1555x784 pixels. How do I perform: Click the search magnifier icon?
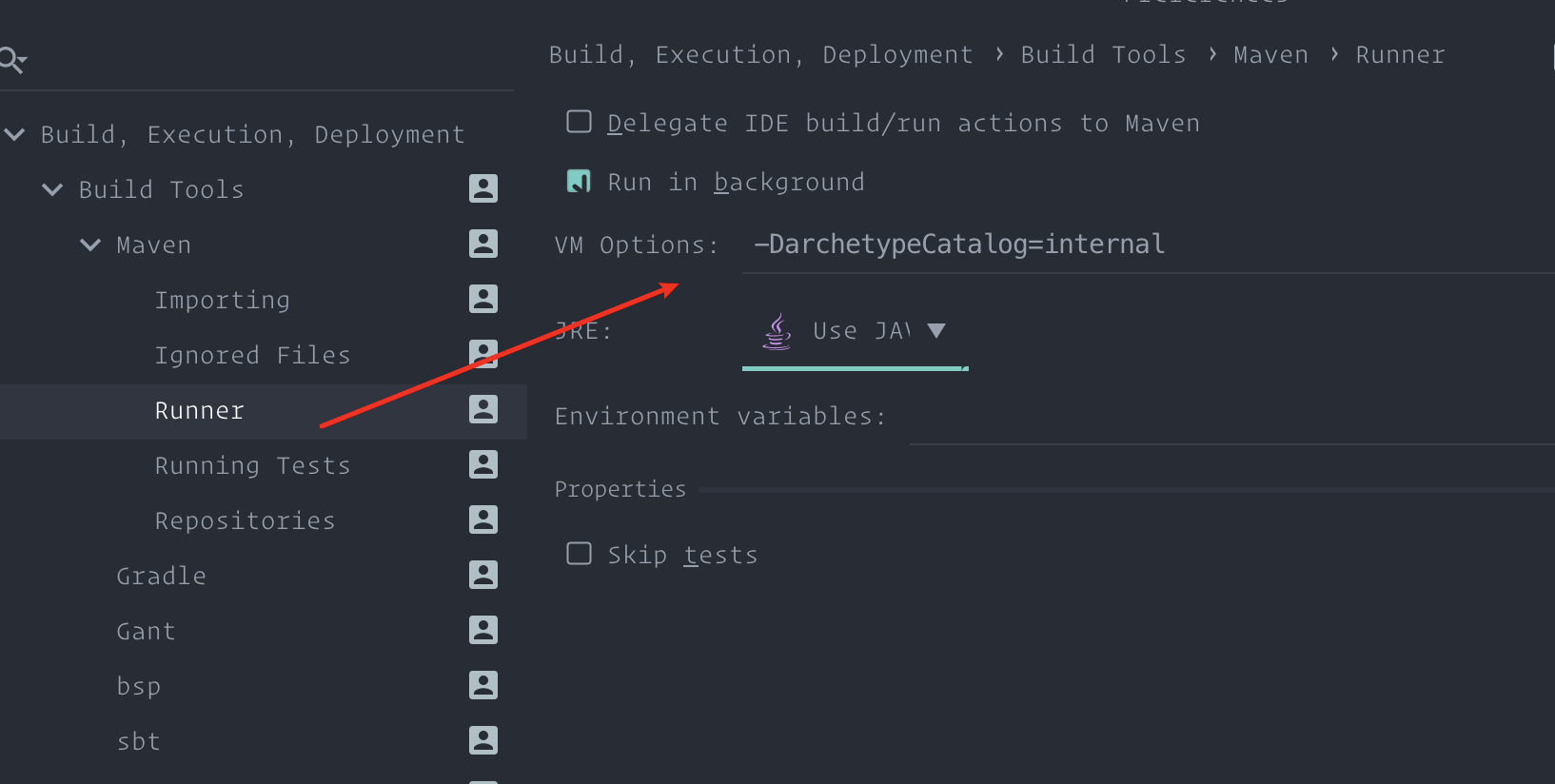[x=12, y=60]
